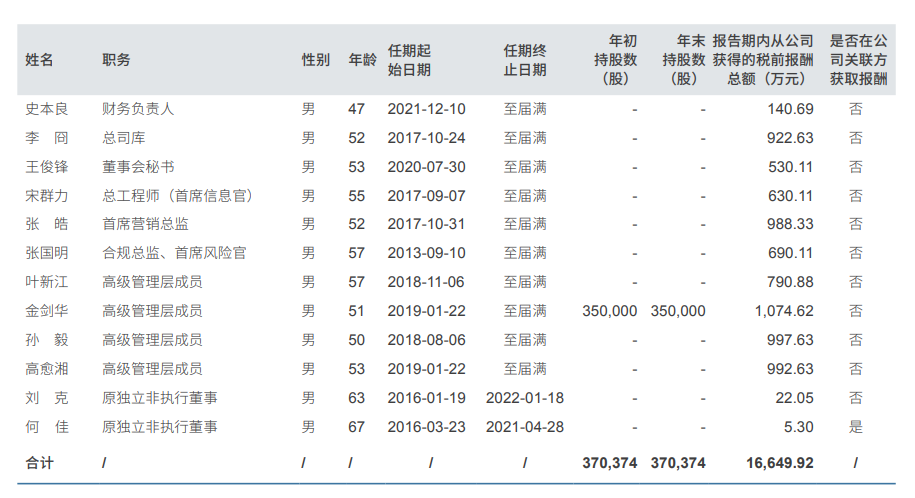The image size is (915, 498).
Task: Click the name 孙 毅
Action: point(47,340)
